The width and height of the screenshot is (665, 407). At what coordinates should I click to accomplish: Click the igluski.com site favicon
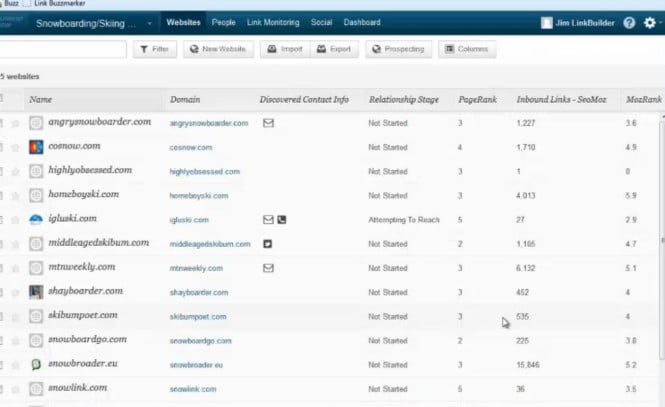[x=36, y=219]
